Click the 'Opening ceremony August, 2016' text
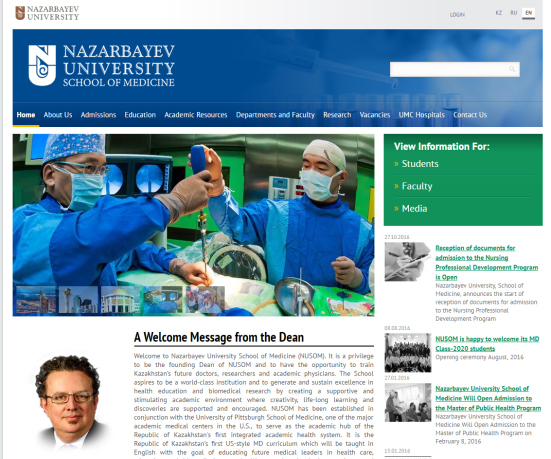This screenshot has width=551, height=459. (479, 357)
